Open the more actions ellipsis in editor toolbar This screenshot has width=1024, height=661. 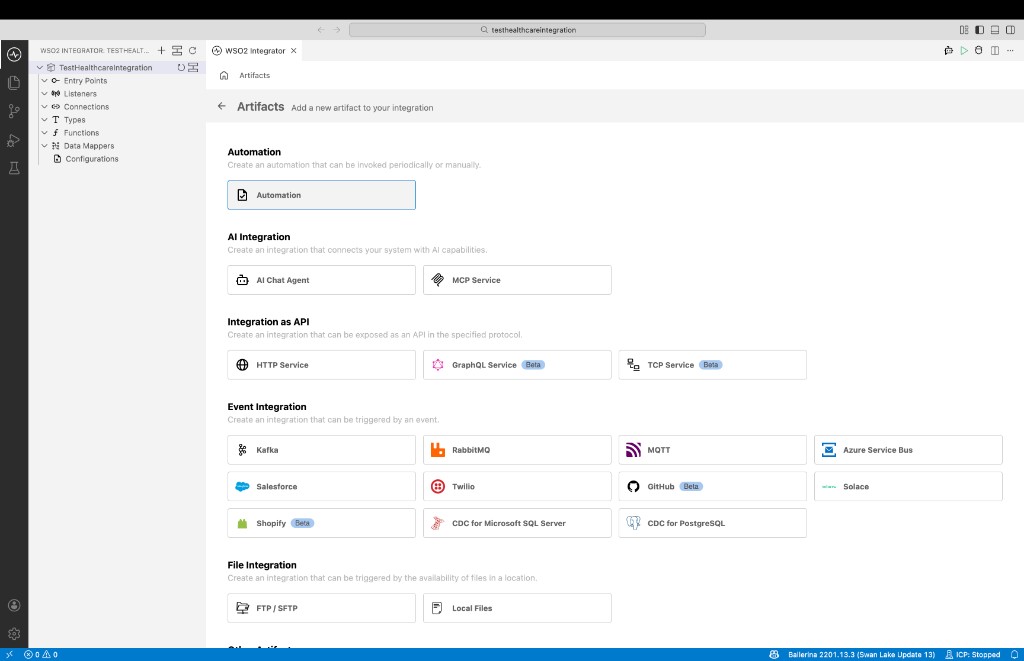click(1010, 50)
